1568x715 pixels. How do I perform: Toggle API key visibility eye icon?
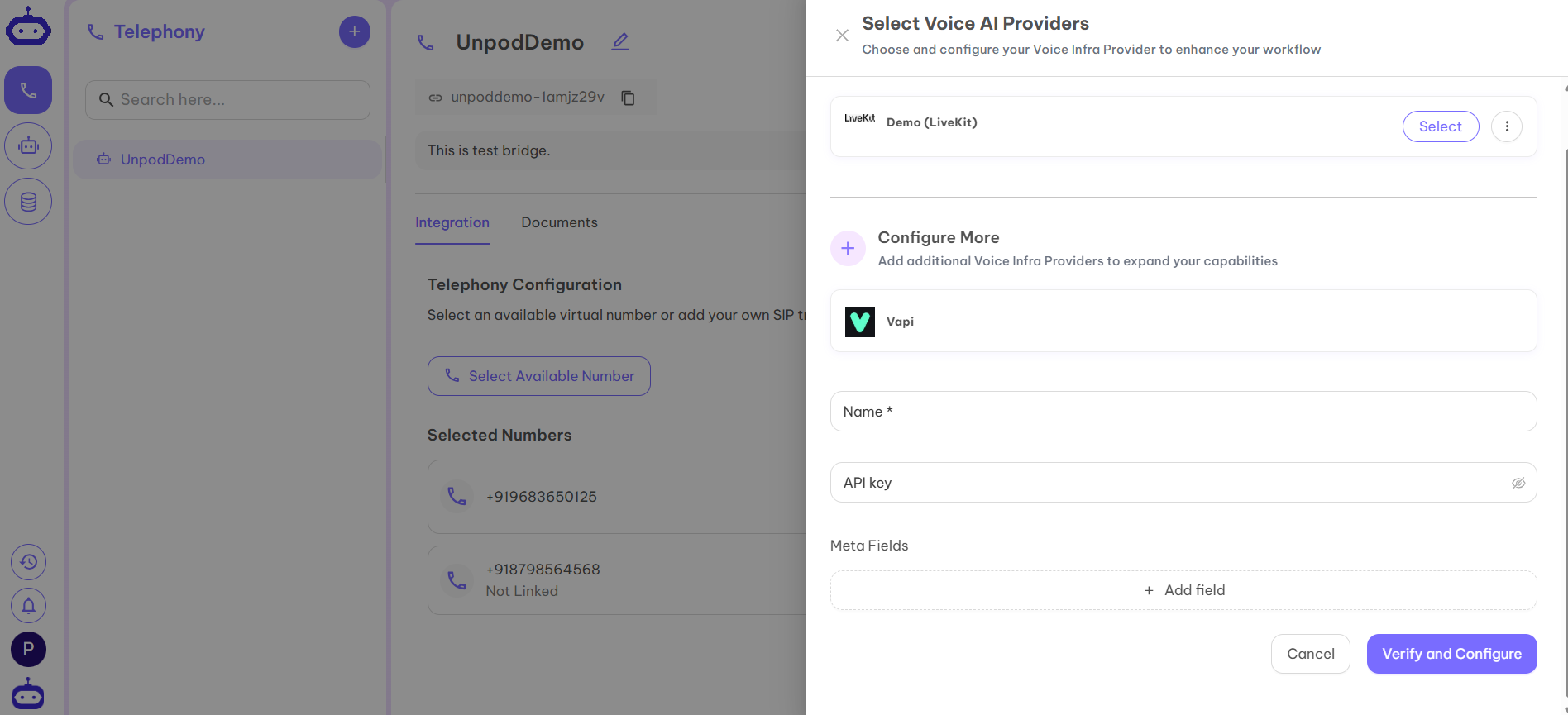pos(1518,483)
